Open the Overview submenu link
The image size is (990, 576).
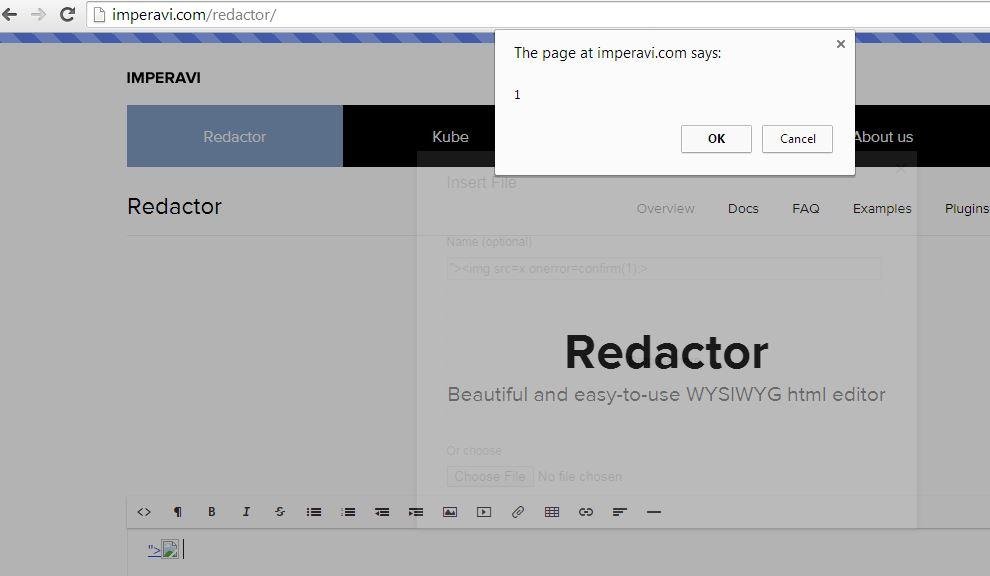click(x=665, y=208)
